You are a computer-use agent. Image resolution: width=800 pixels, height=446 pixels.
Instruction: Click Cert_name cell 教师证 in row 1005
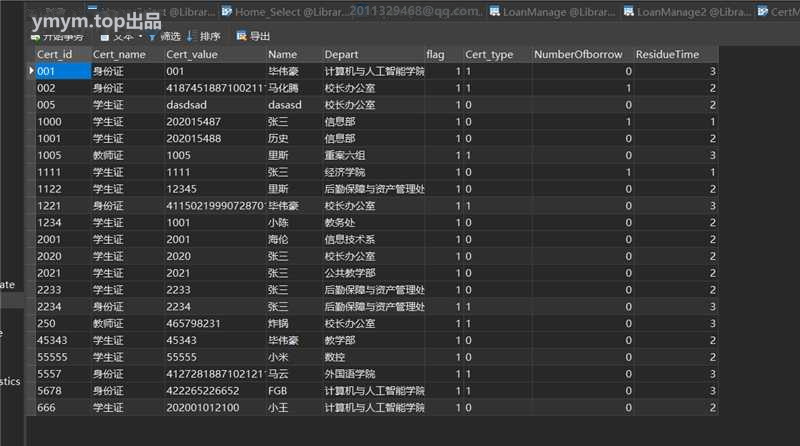pos(128,155)
